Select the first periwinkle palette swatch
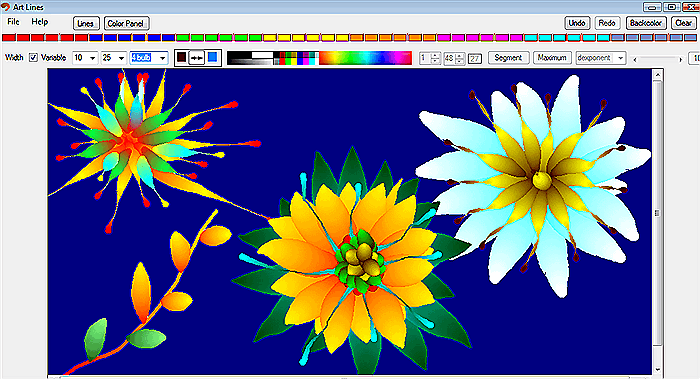The width and height of the screenshot is (700, 379). point(618,38)
